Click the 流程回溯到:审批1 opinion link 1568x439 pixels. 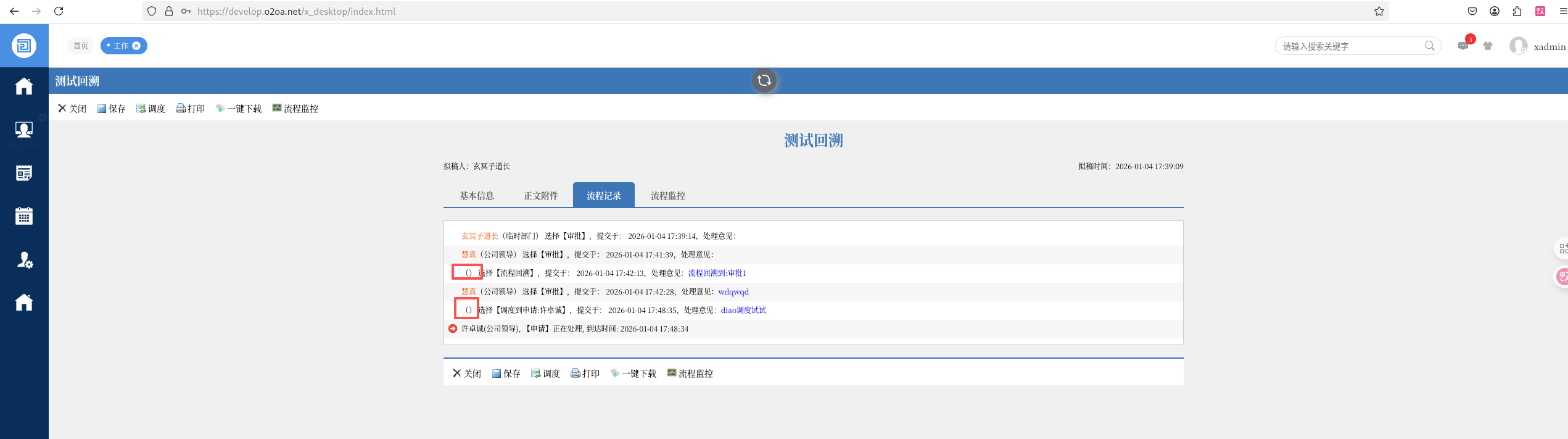[x=717, y=273]
